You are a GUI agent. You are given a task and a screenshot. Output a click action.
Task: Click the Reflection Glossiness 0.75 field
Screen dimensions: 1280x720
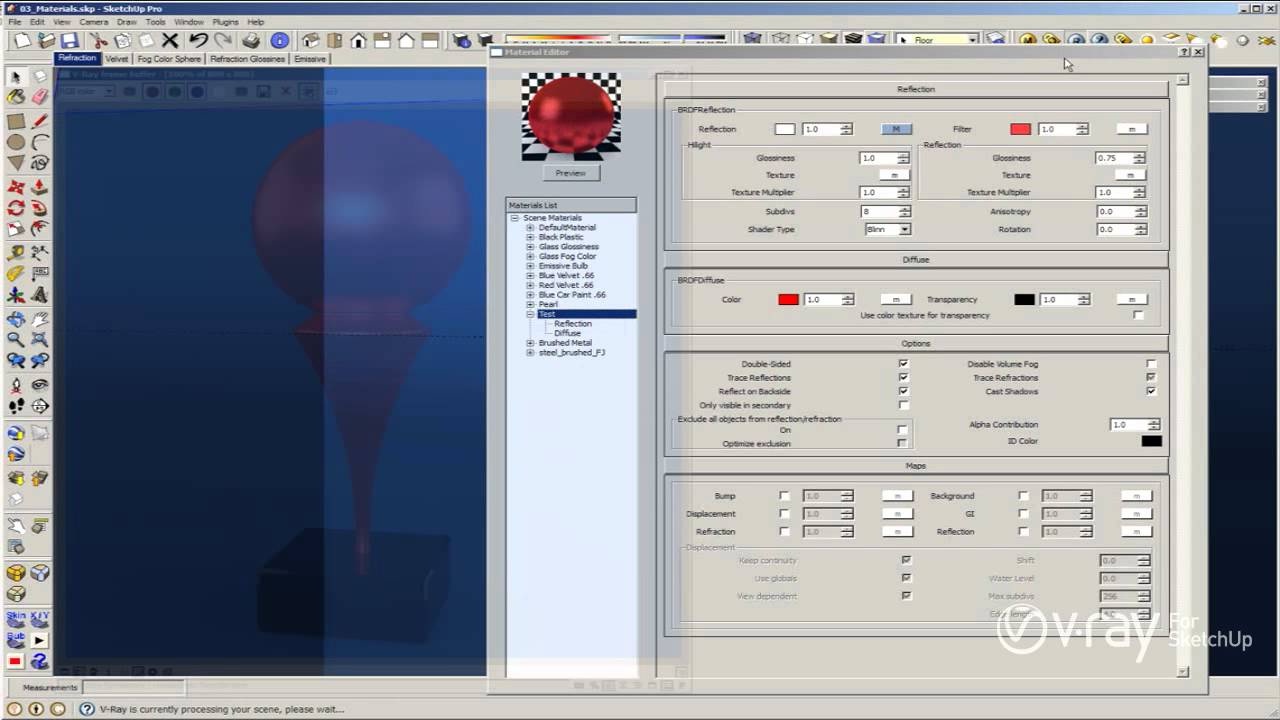point(1114,158)
